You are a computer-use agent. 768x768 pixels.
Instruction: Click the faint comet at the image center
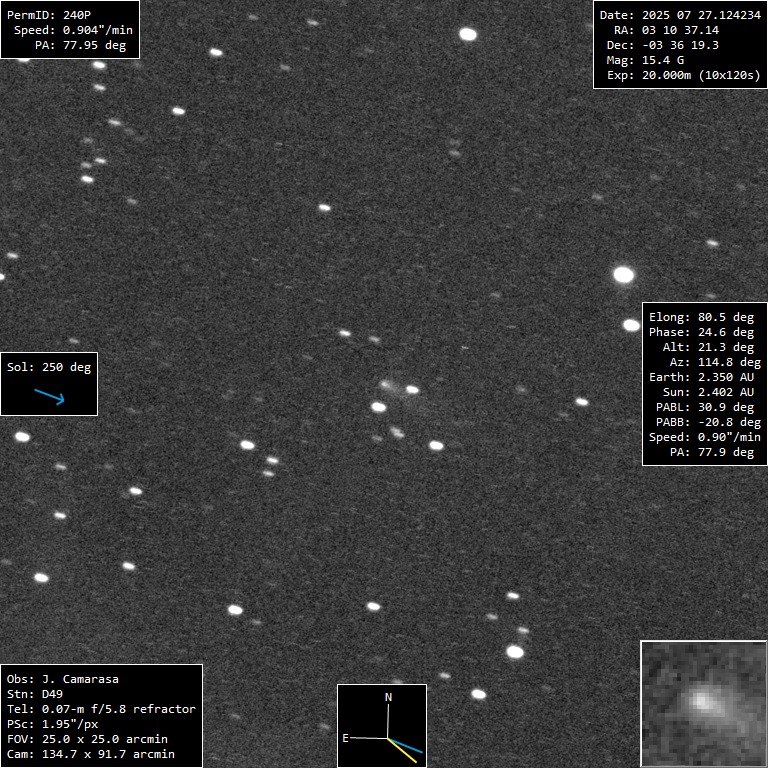click(x=387, y=385)
